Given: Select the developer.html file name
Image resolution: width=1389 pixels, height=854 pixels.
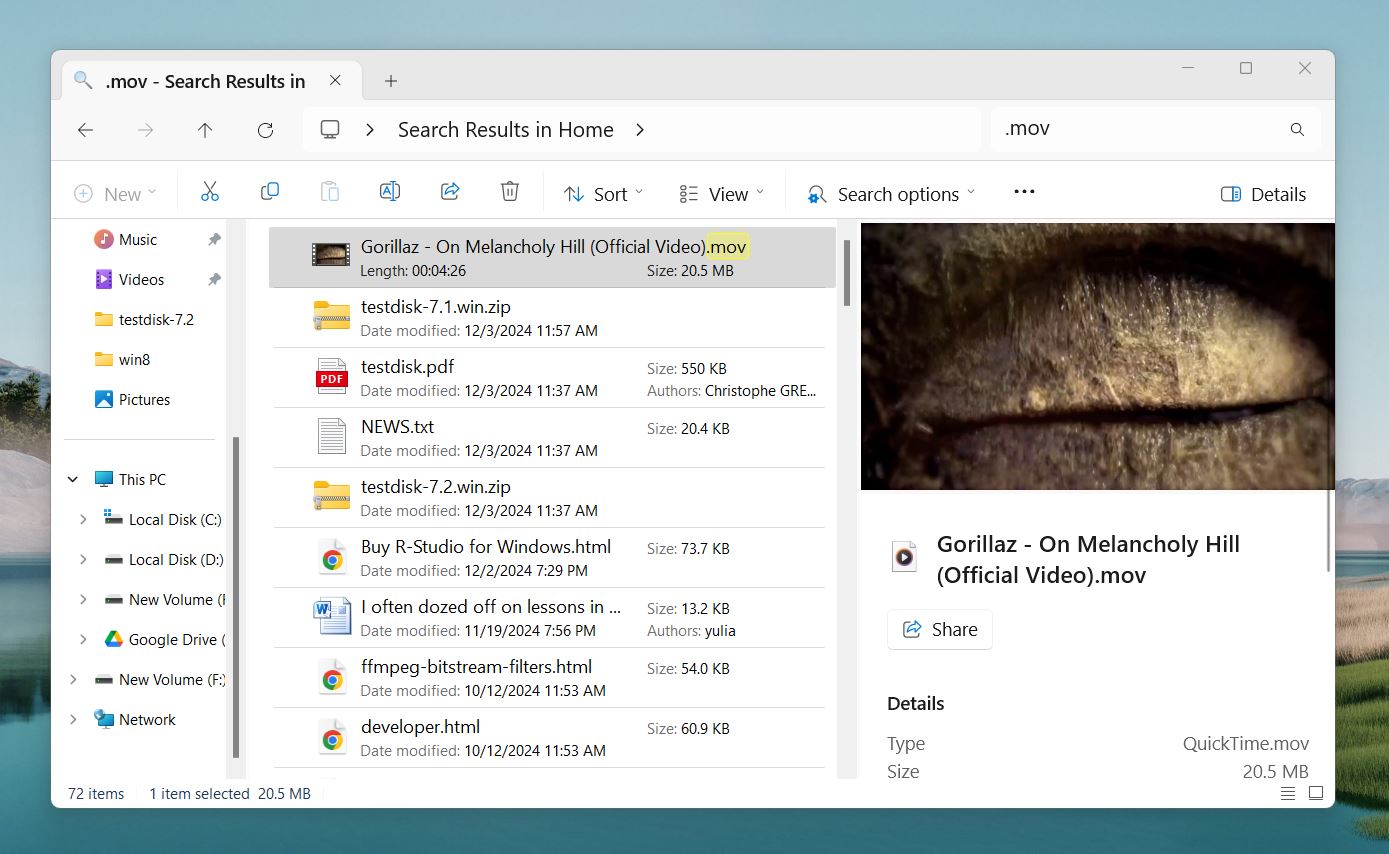Looking at the screenshot, I should click(420, 727).
